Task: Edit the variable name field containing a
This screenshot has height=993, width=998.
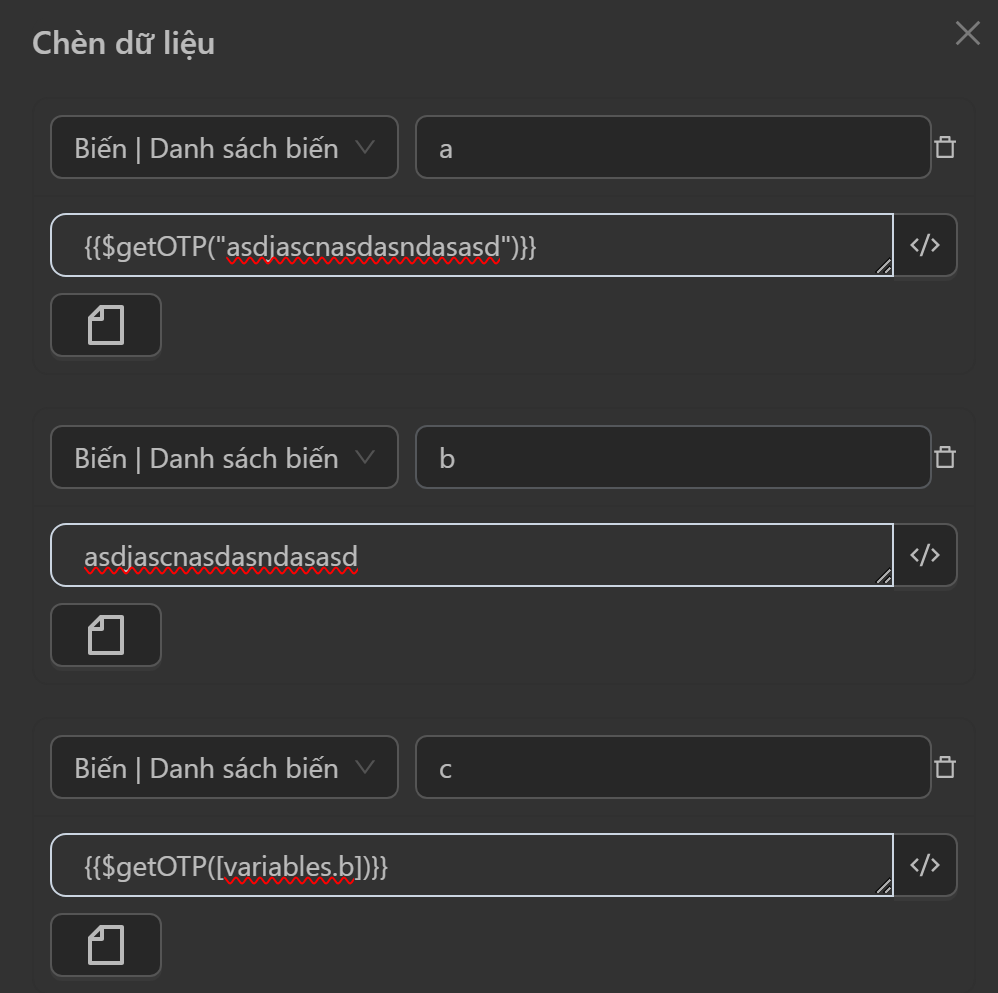Action: [672, 148]
